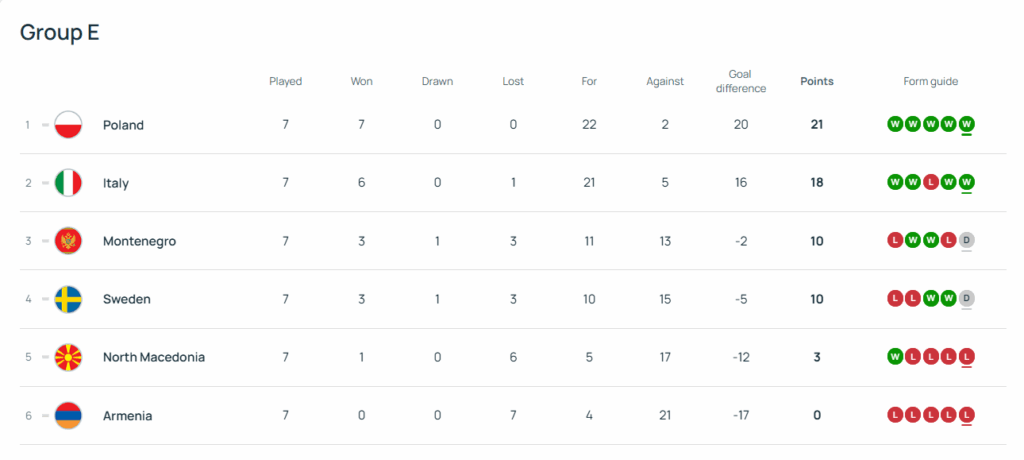Open the North Macedonia team link

153,357
